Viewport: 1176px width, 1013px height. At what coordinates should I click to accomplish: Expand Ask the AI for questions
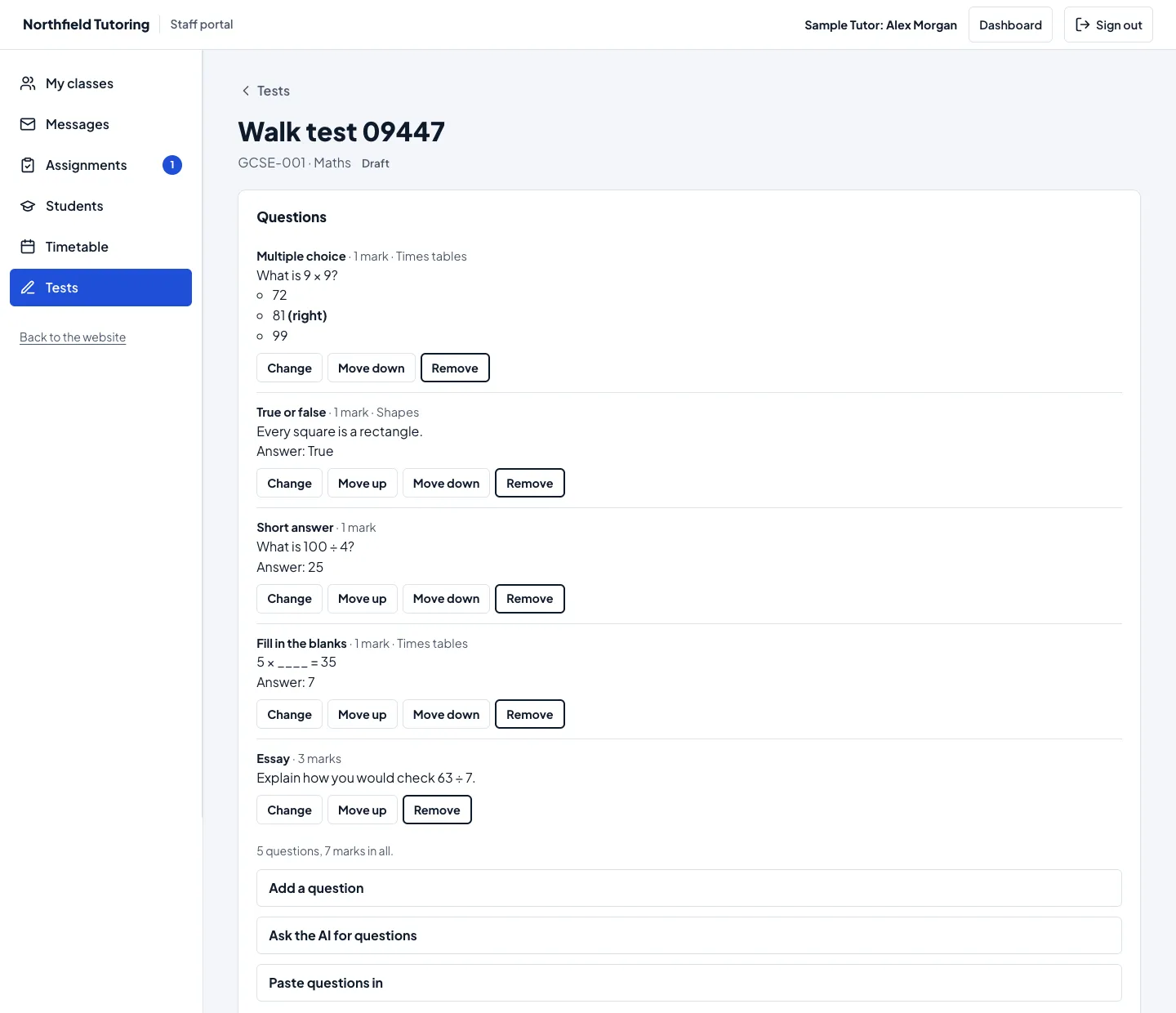(689, 935)
